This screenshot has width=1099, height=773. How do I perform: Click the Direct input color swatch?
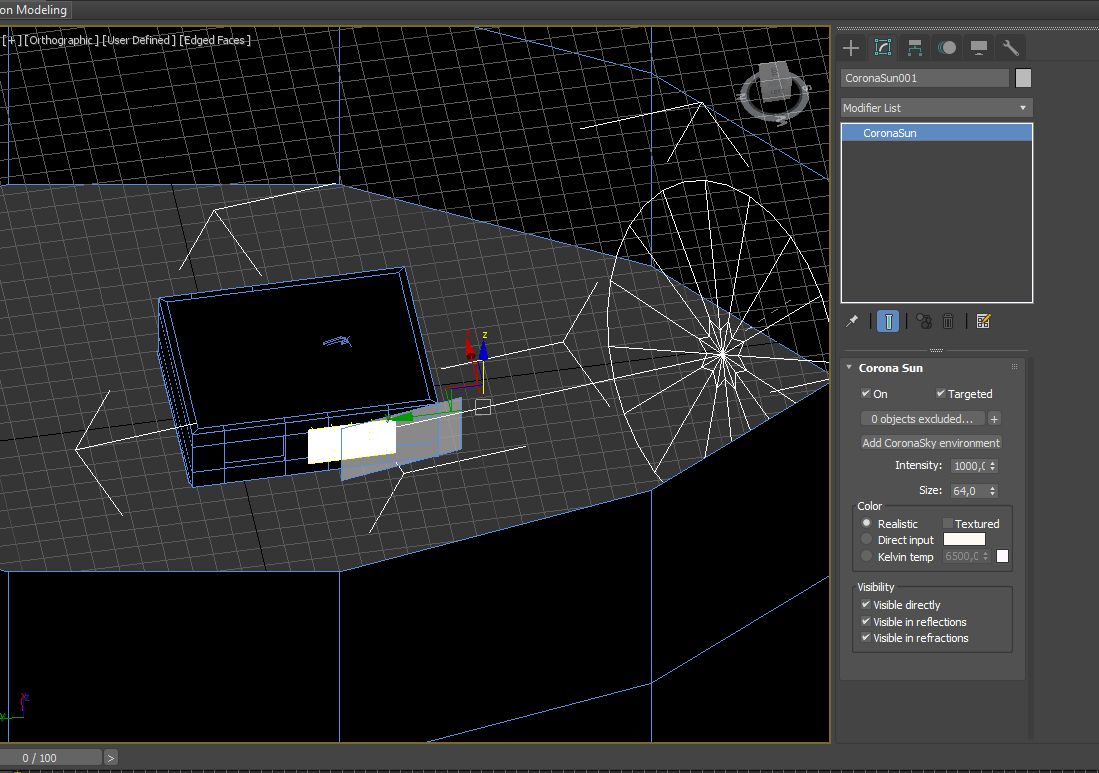click(x=964, y=540)
